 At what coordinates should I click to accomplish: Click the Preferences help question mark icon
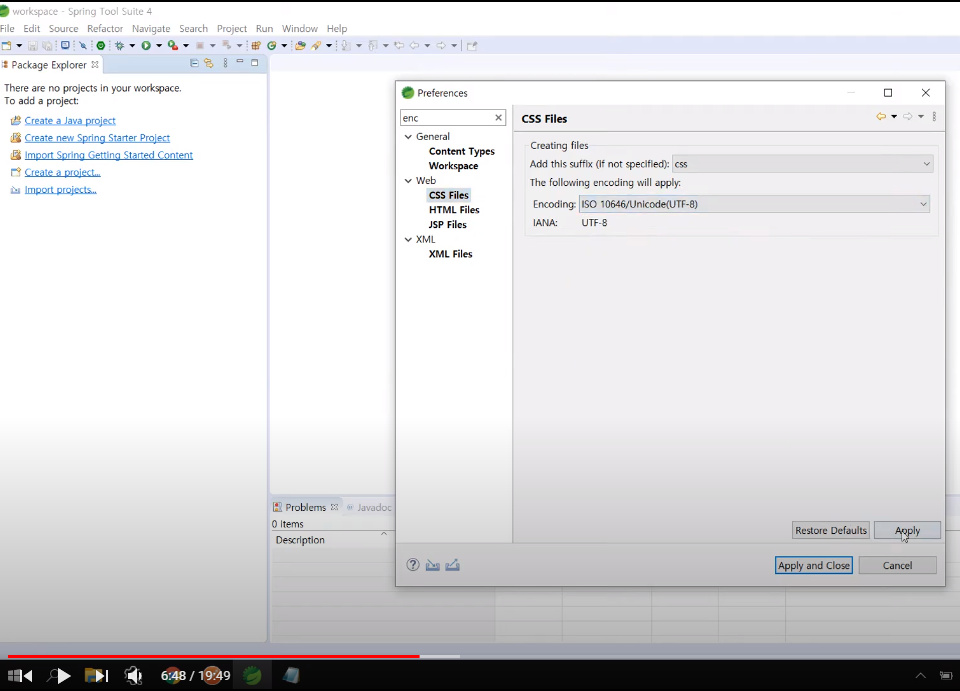tap(413, 565)
